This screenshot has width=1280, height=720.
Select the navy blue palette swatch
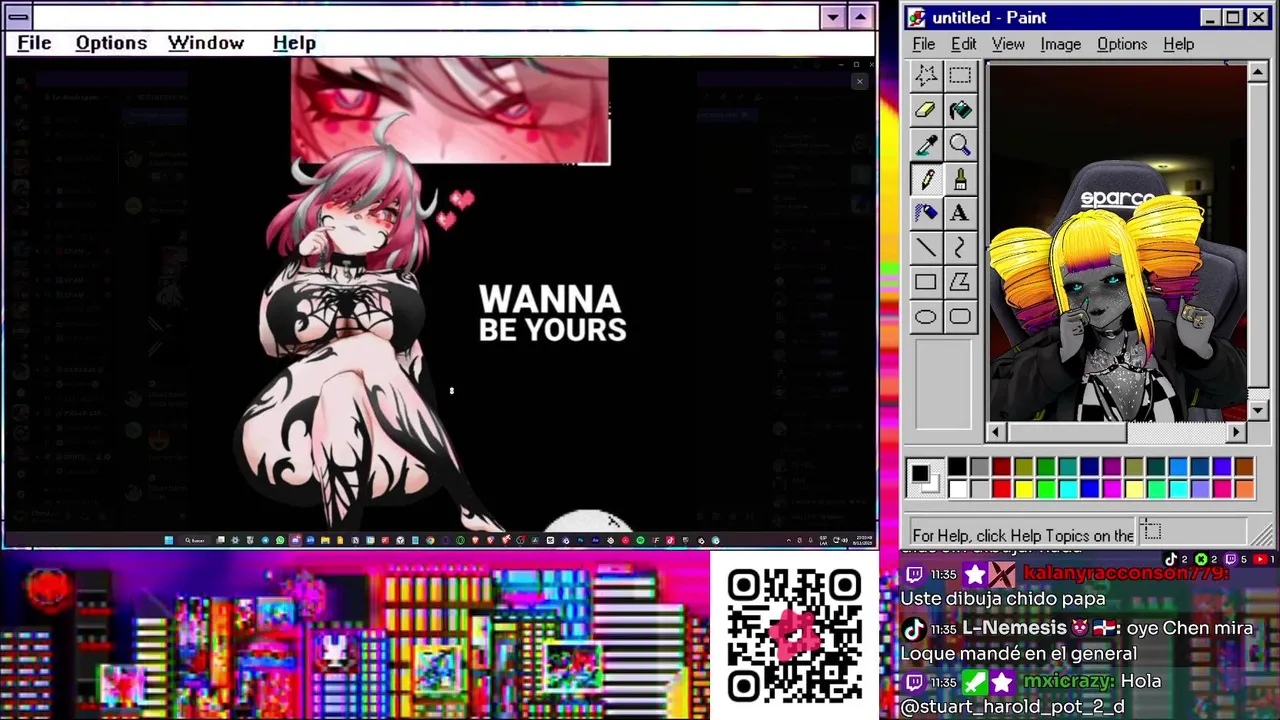[1089, 467]
